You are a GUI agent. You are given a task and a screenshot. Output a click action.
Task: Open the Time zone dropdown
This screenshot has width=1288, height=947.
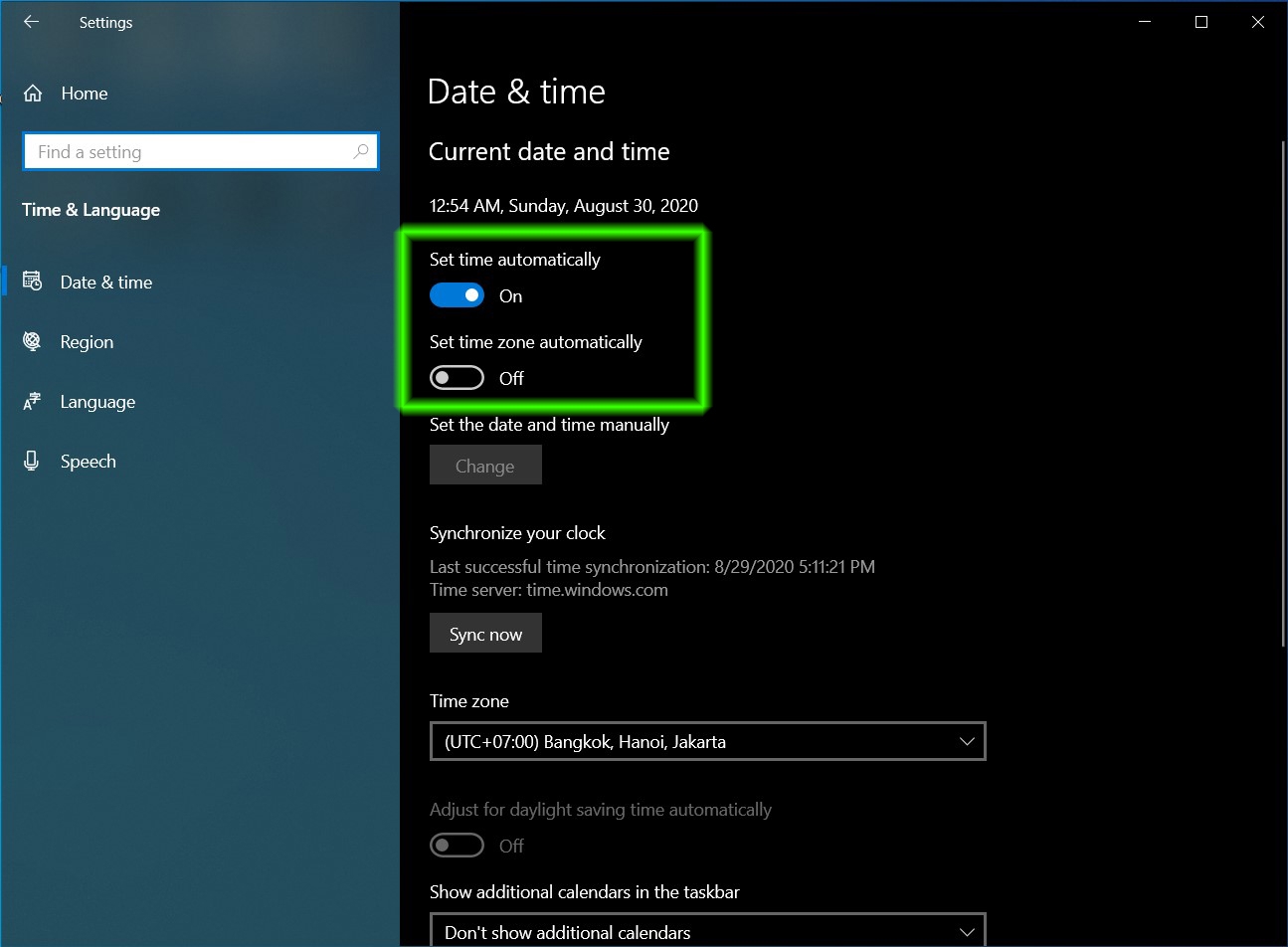click(707, 741)
